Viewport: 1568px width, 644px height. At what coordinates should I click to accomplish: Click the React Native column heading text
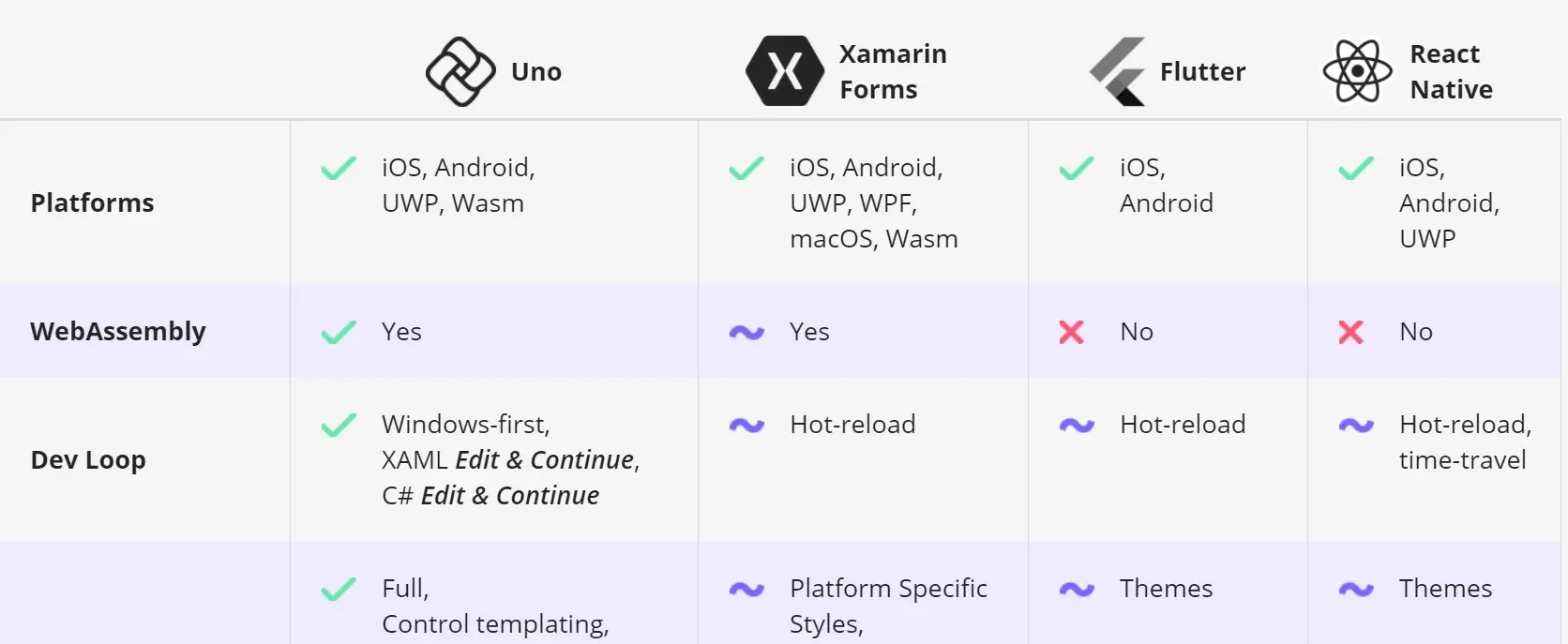coord(1451,71)
